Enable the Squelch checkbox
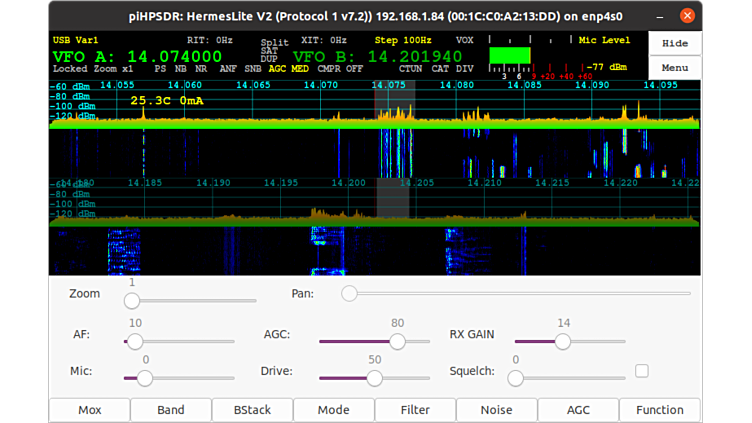This screenshot has width=752, height=423. (642, 371)
